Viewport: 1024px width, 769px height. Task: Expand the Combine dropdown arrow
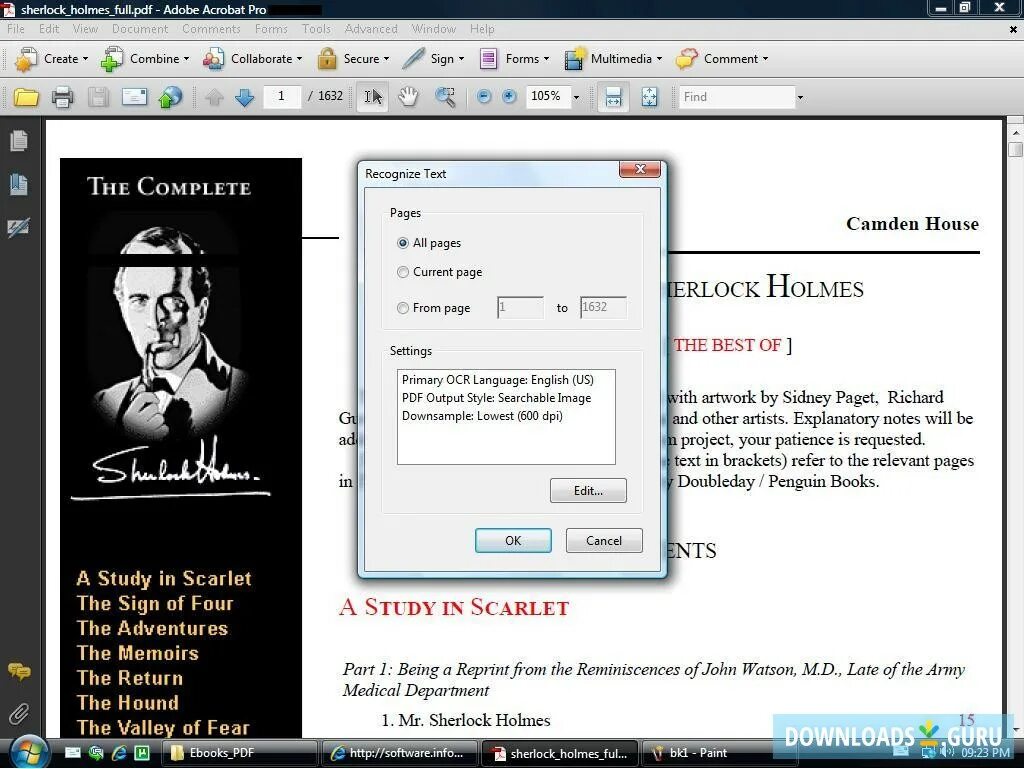(x=186, y=59)
